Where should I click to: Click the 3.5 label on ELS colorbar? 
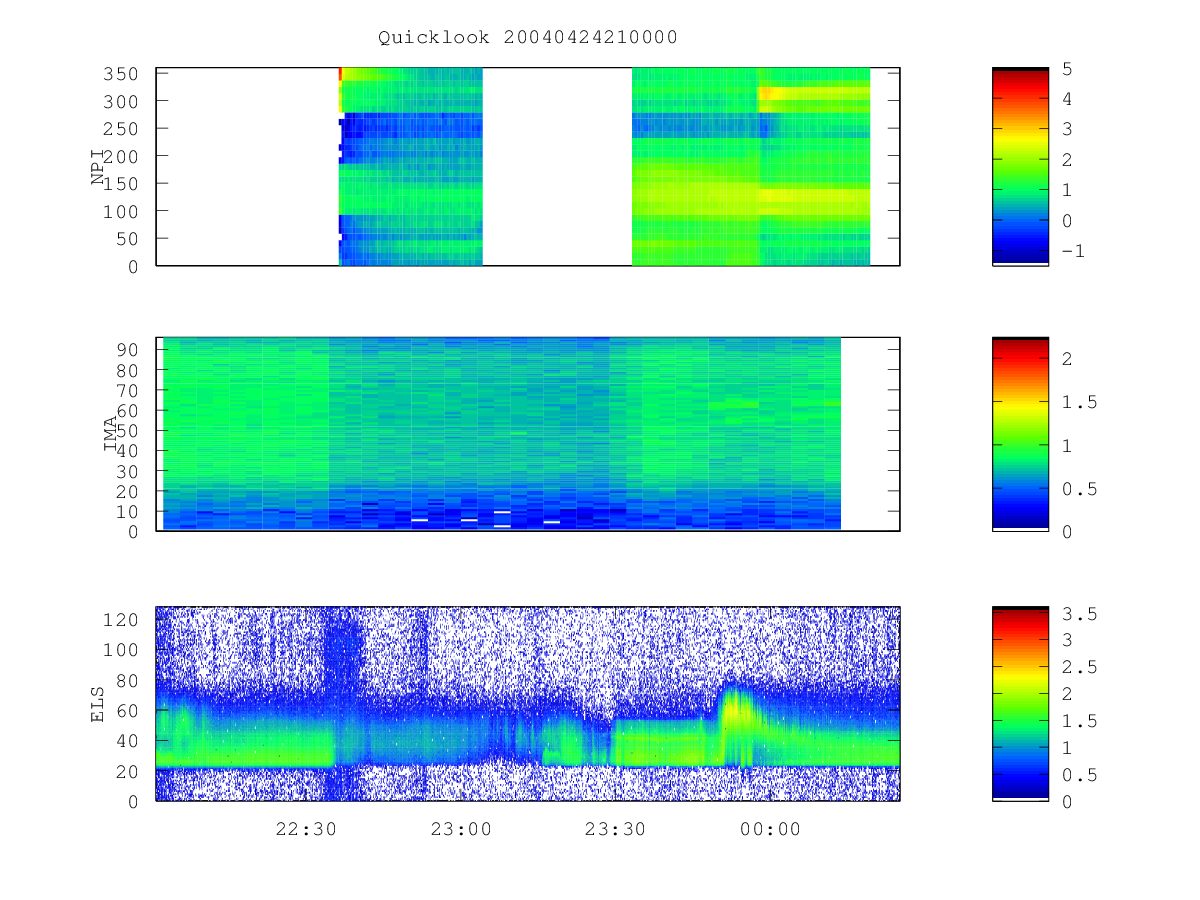(x=1078, y=613)
